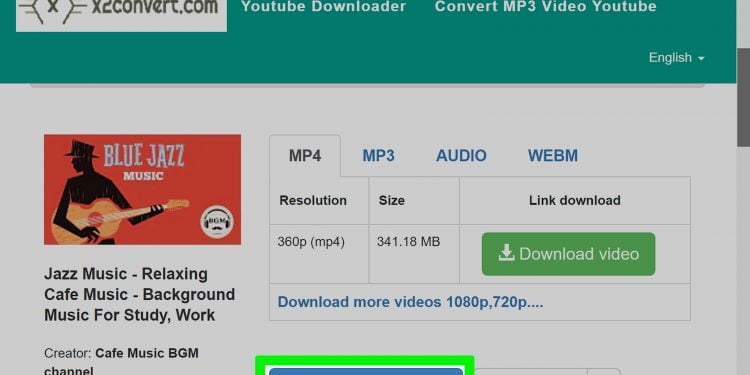750x375 pixels.
Task: Switch to the MP3 tab
Action: [x=378, y=156]
